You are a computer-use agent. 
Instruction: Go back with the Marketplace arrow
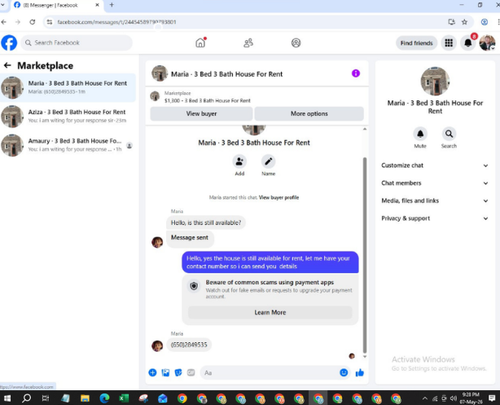tap(7, 65)
